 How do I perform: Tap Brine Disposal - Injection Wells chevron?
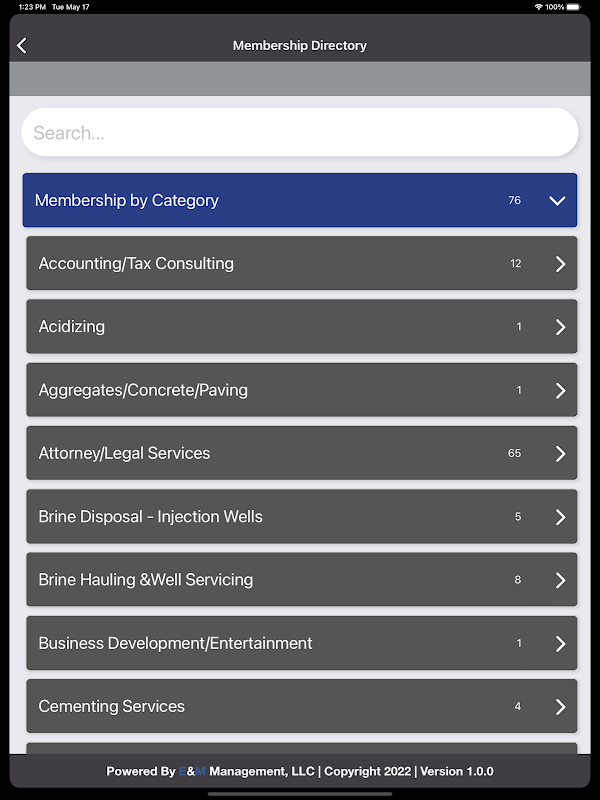tap(560, 517)
